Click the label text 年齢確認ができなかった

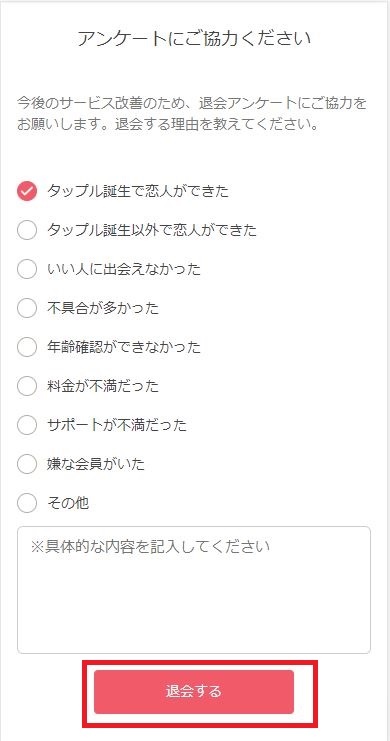coord(124,347)
